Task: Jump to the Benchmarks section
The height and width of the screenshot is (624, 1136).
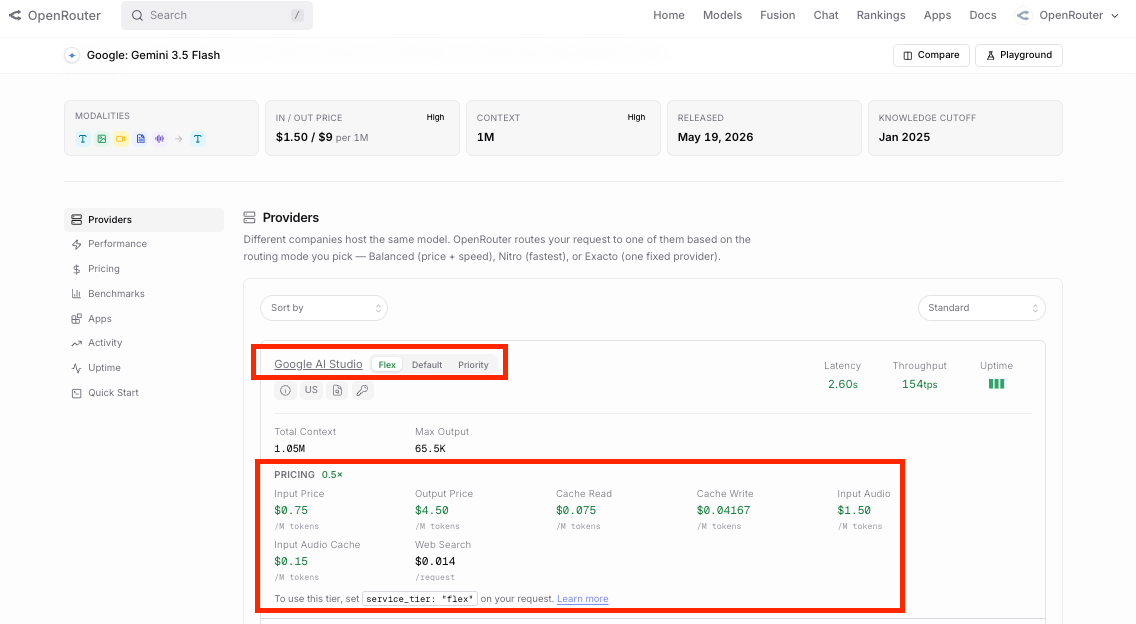Action: pyautogui.click(x=117, y=294)
